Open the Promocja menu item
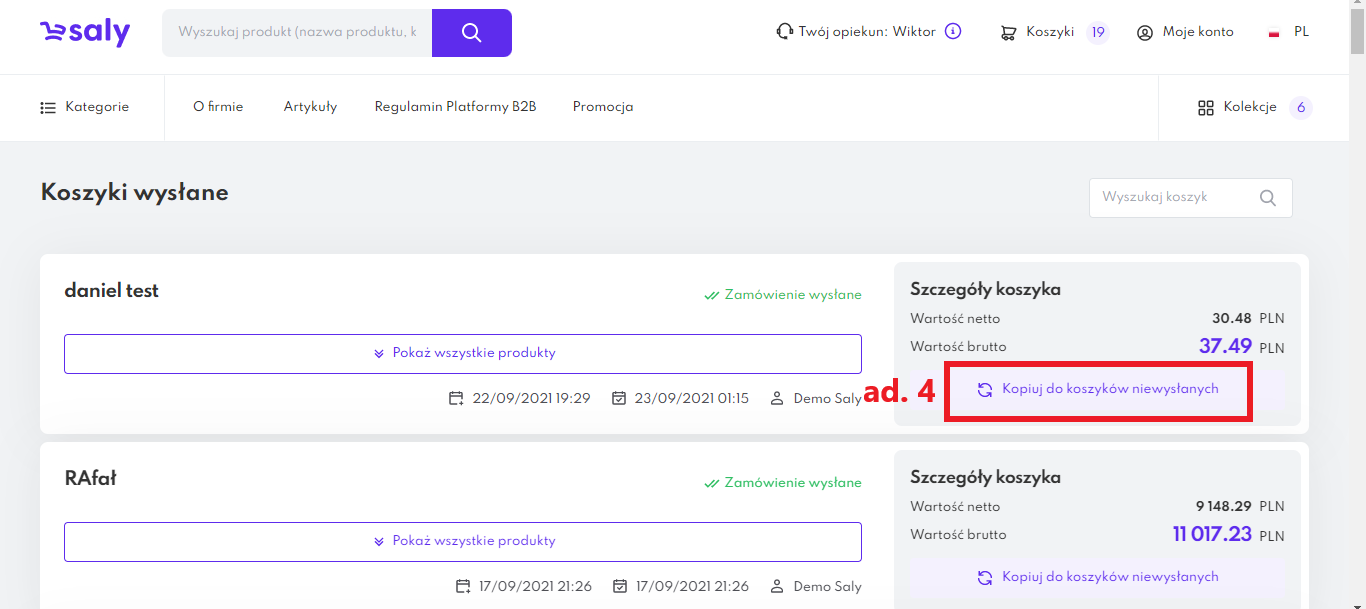 point(603,107)
